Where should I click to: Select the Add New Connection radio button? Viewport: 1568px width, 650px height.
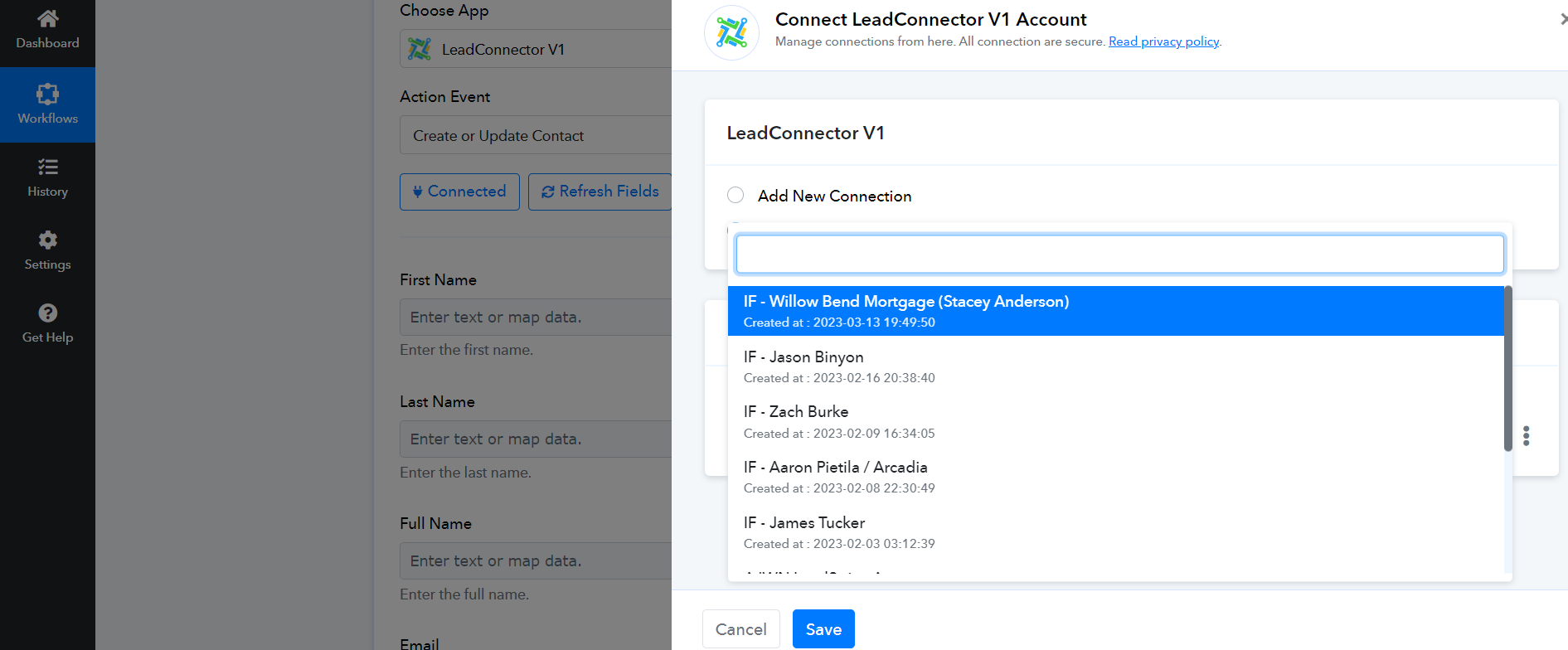(735, 195)
